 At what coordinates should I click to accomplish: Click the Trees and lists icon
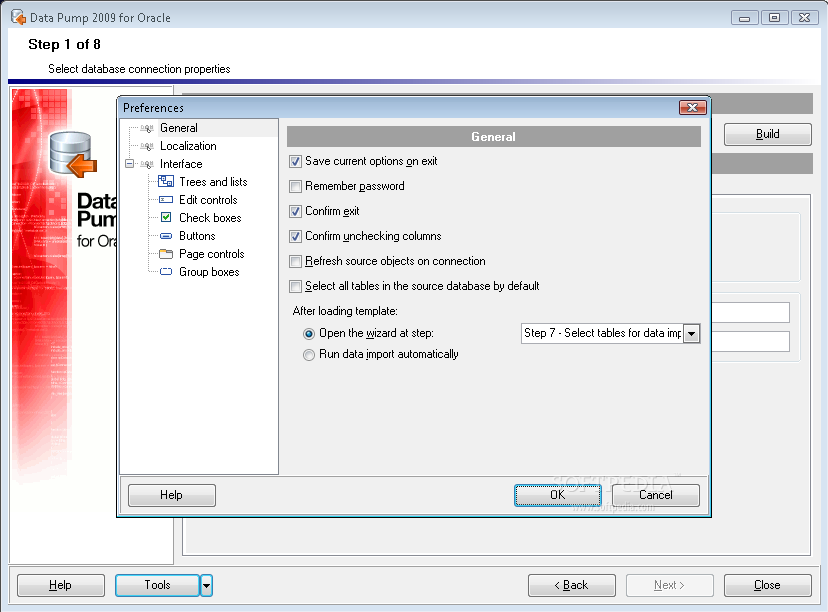[166, 182]
